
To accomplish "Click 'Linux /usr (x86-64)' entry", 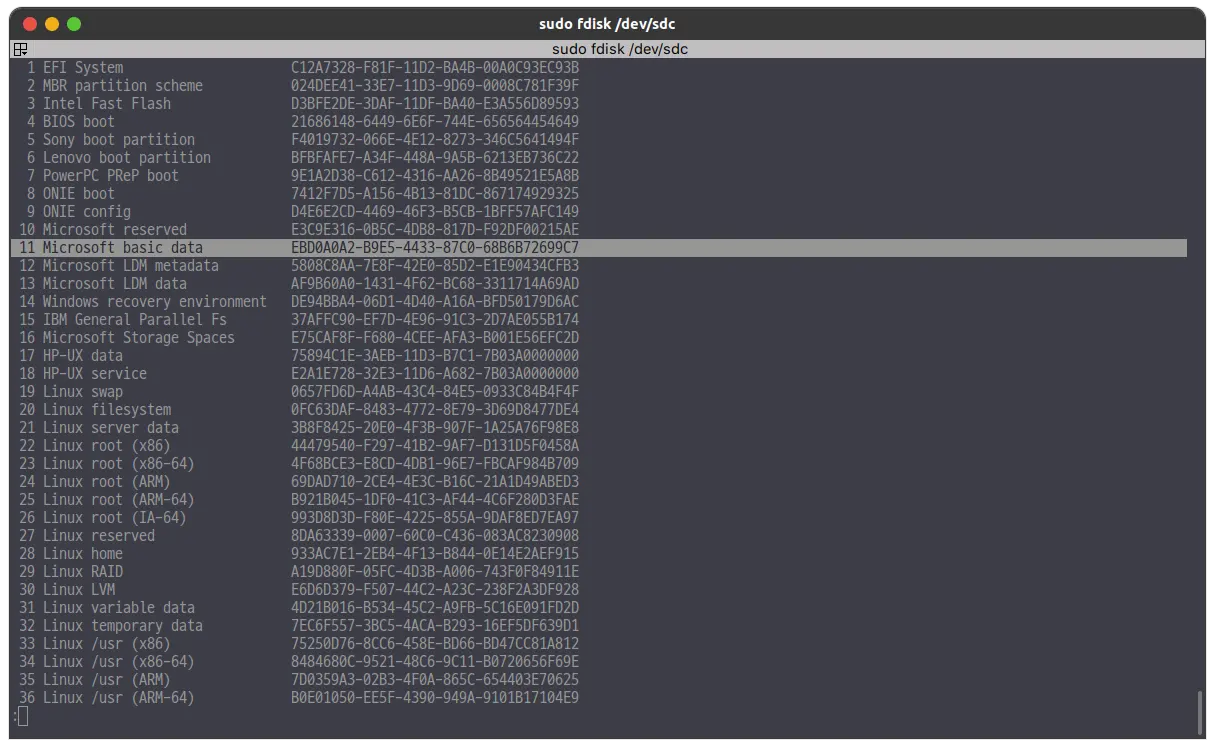I will tap(119, 662).
